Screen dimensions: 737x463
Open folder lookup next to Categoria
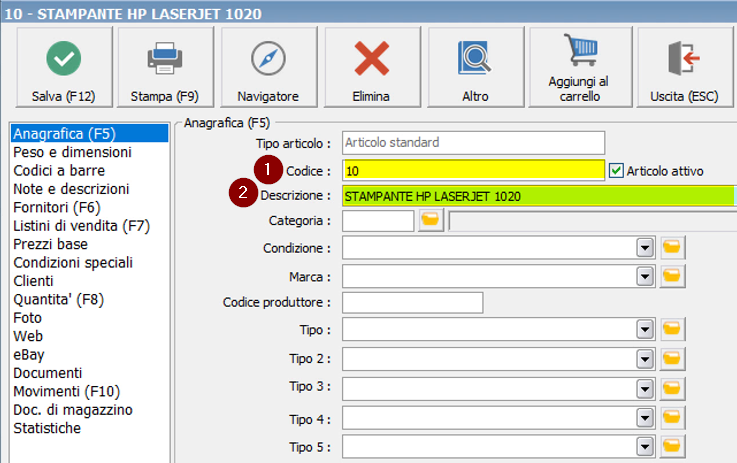(430, 220)
